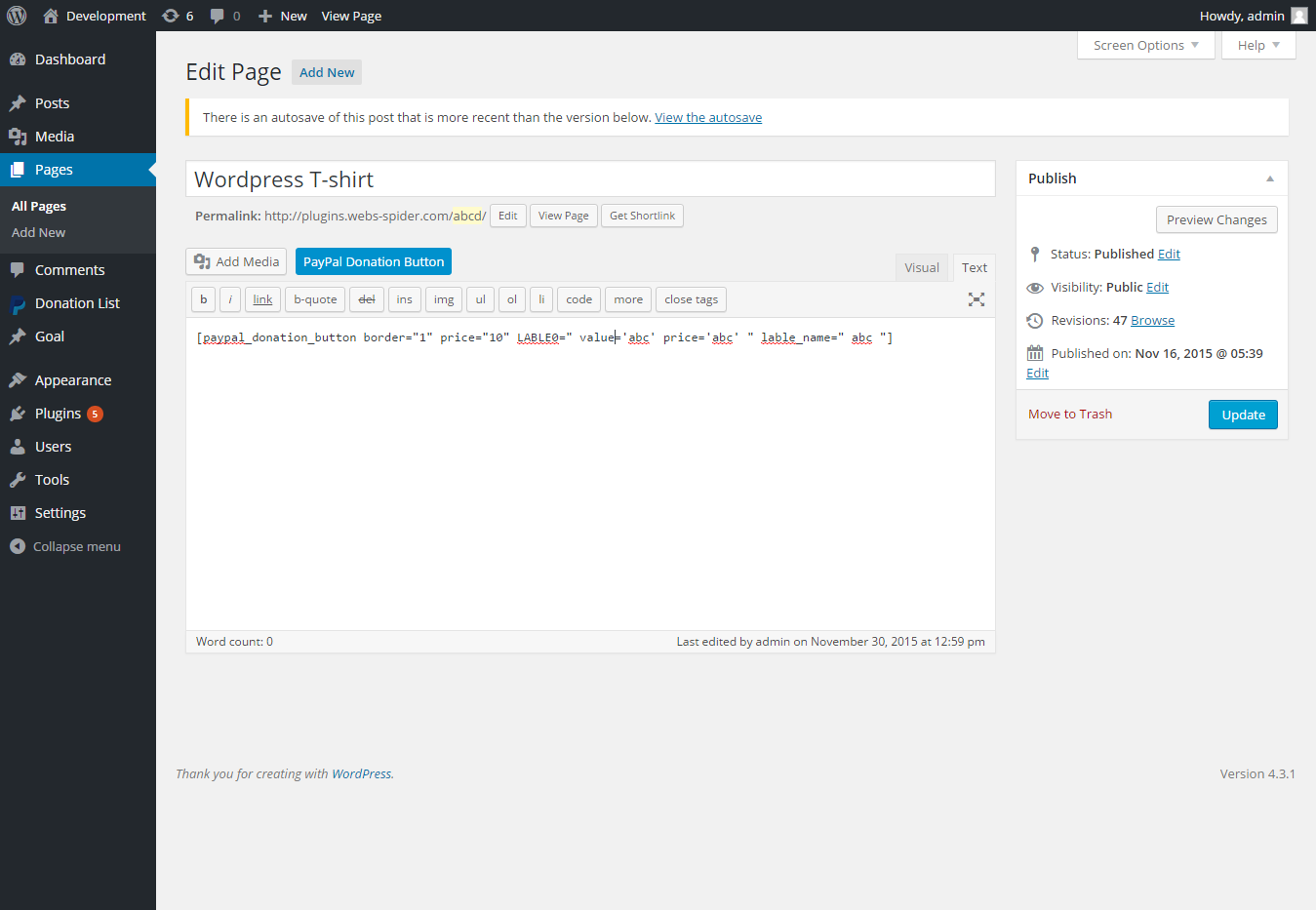Click the Add New button beside Edit Page
This screenshot has width=1316, height=910.
click(327, 72)
